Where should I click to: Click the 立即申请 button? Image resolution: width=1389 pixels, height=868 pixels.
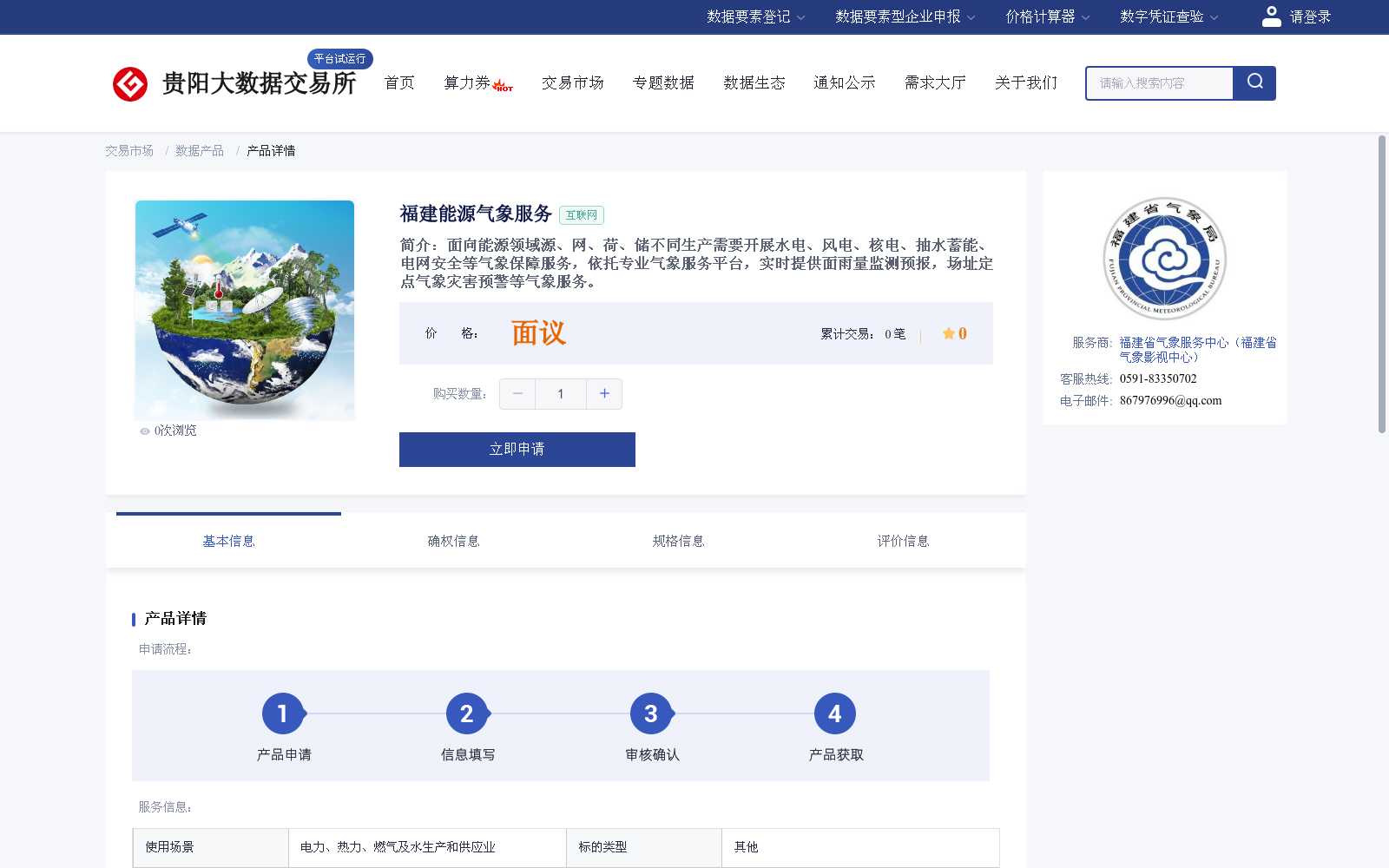click(x=517, y=450)
